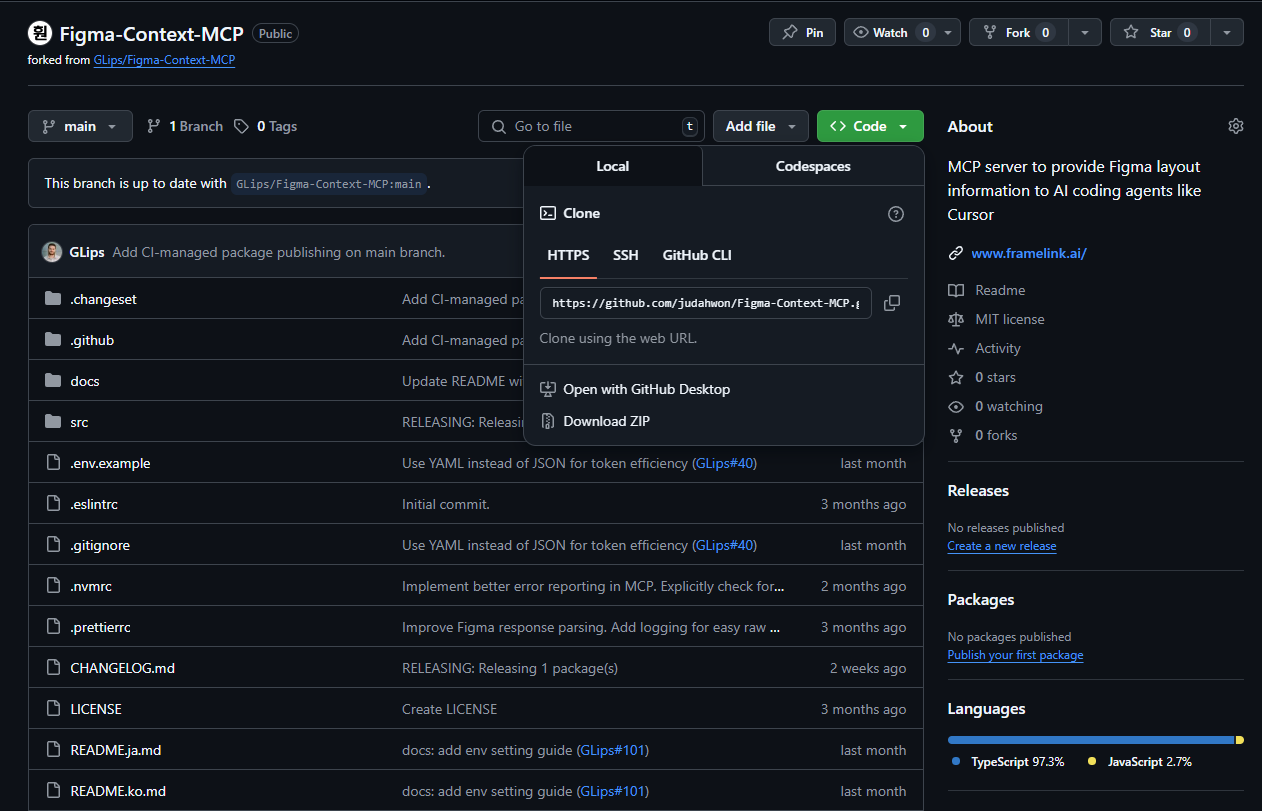Expand the Add file dropdown
This screenshot has height=811, width=1262.
[x=761, y=126]
